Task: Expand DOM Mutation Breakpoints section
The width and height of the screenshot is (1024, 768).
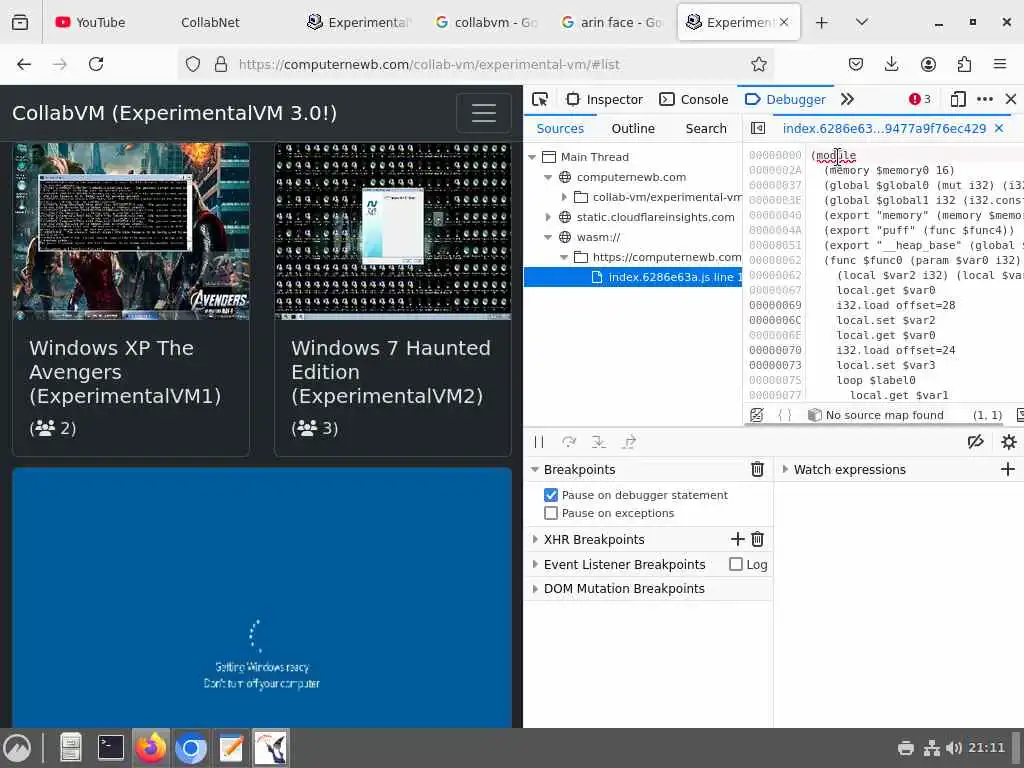Action: click(535, 589)
